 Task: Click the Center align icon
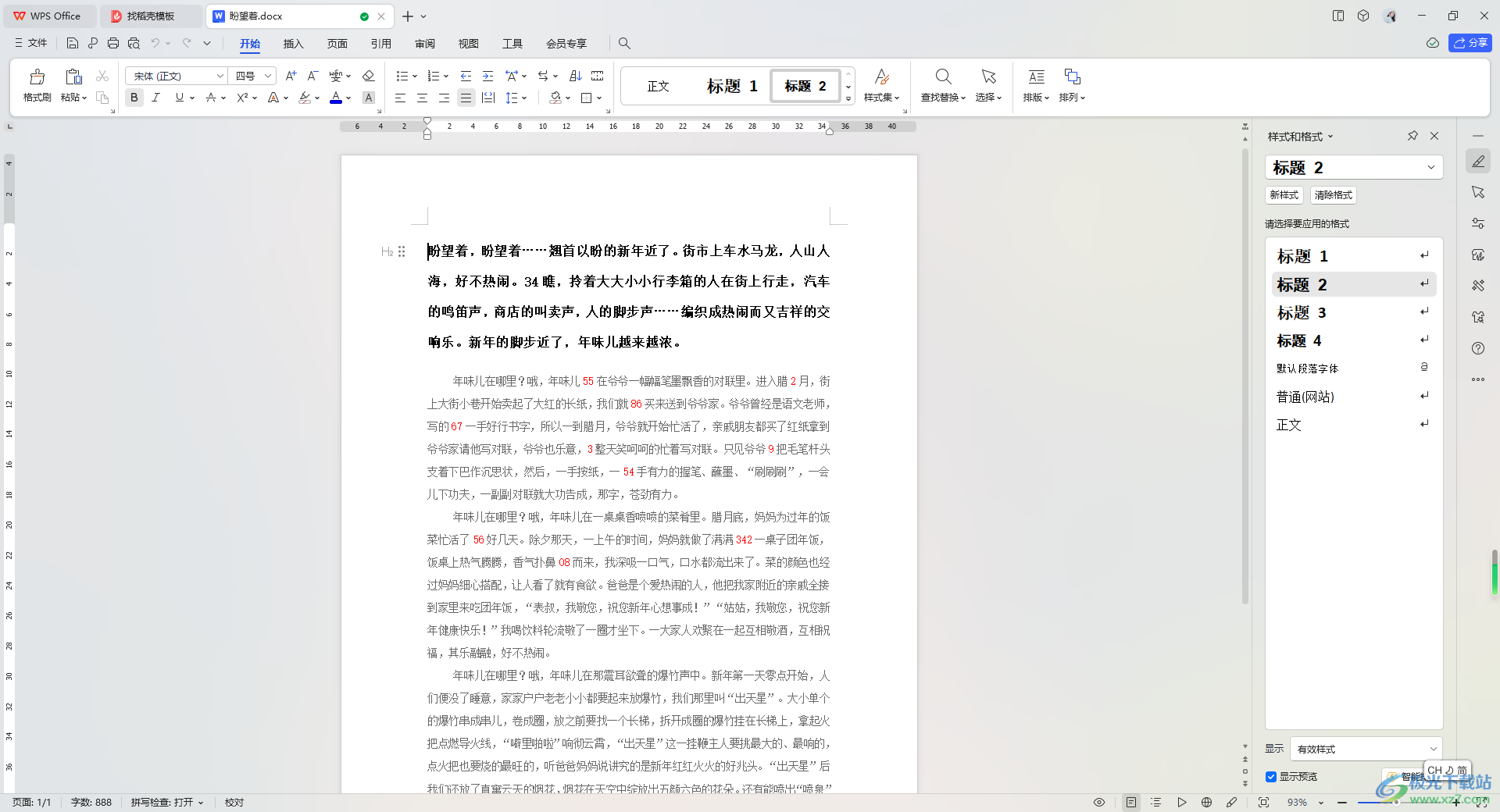tap(422, 98)
